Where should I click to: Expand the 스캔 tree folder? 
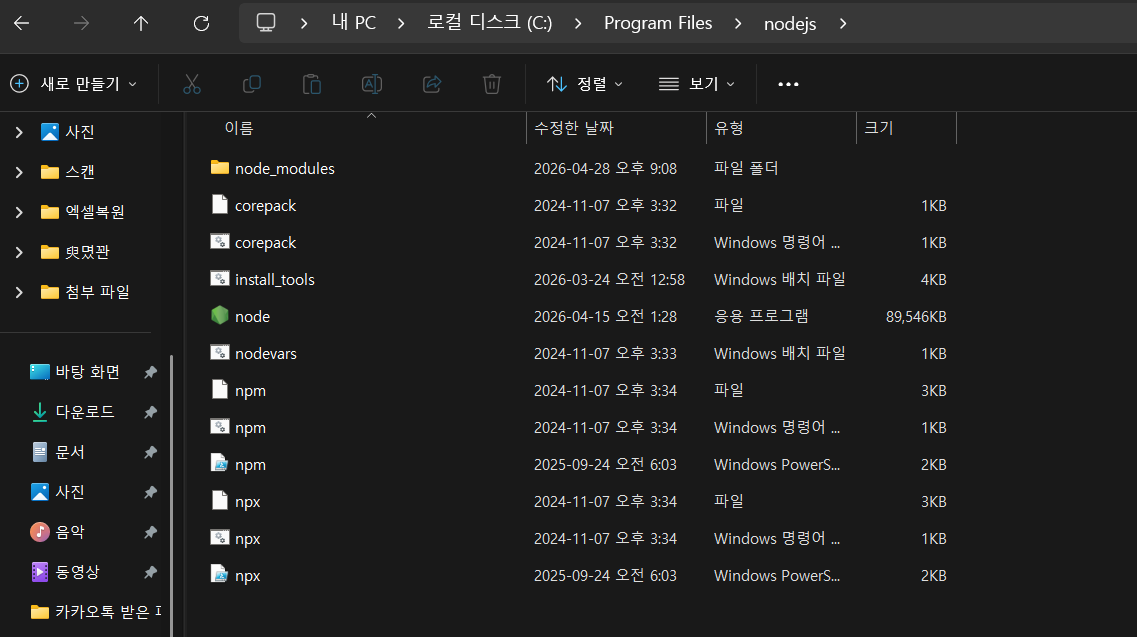click(x=20, y=172)
